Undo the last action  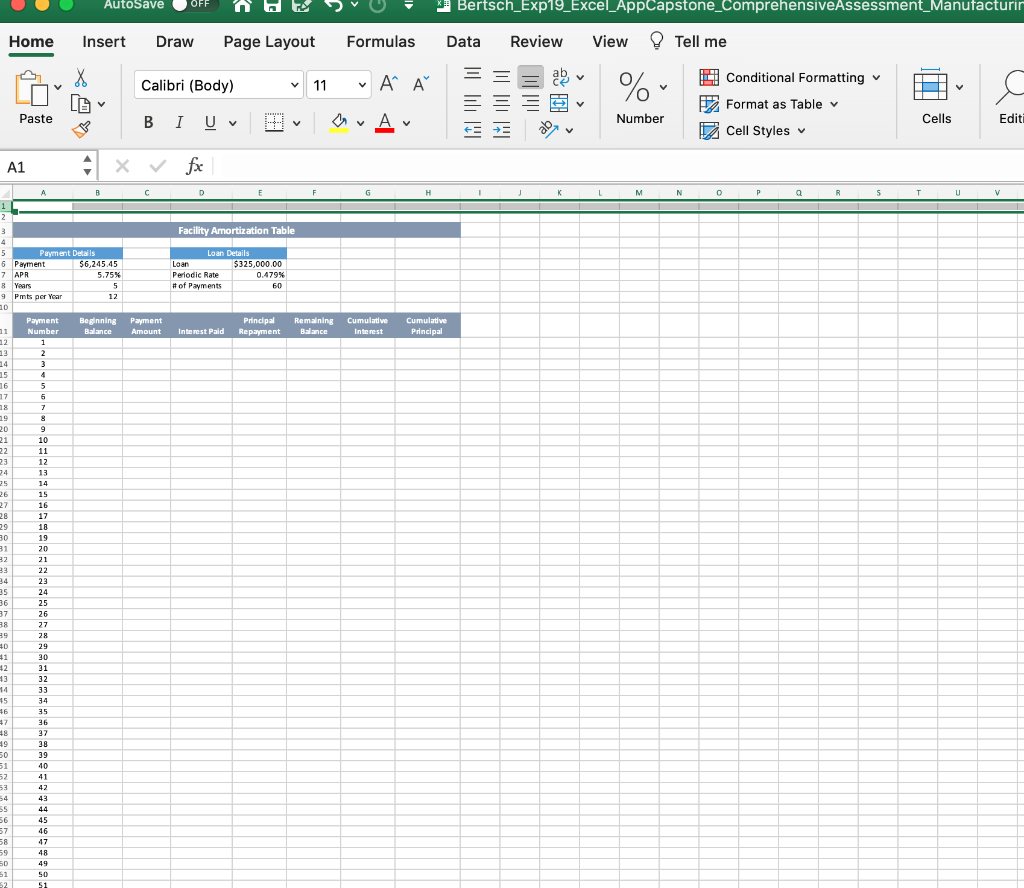(x=333, y=6)
